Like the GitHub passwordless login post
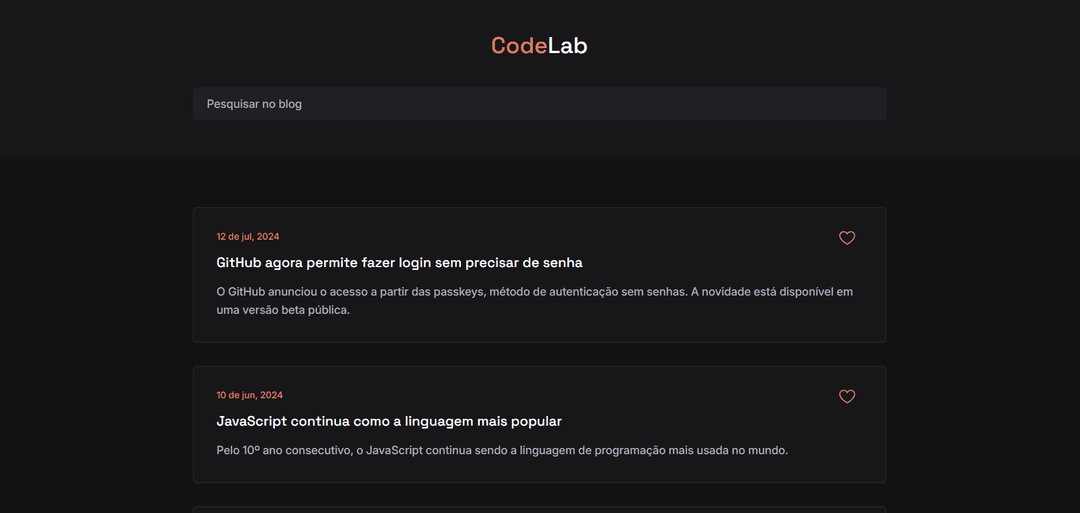Screen dimensions: 1080x513 pyautogui.click(x=847, y=238)
